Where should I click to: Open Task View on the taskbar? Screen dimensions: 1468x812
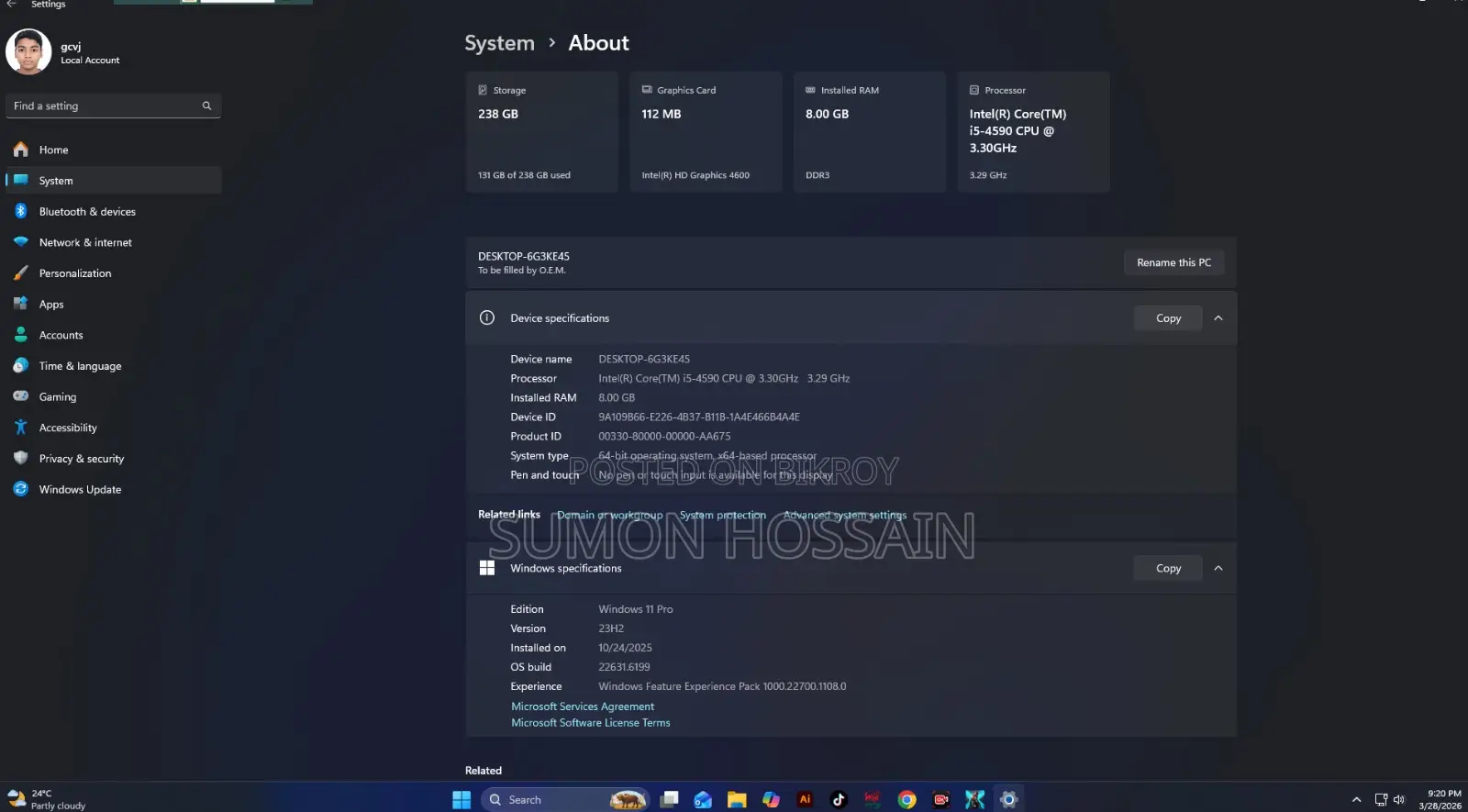coord(670,800)
